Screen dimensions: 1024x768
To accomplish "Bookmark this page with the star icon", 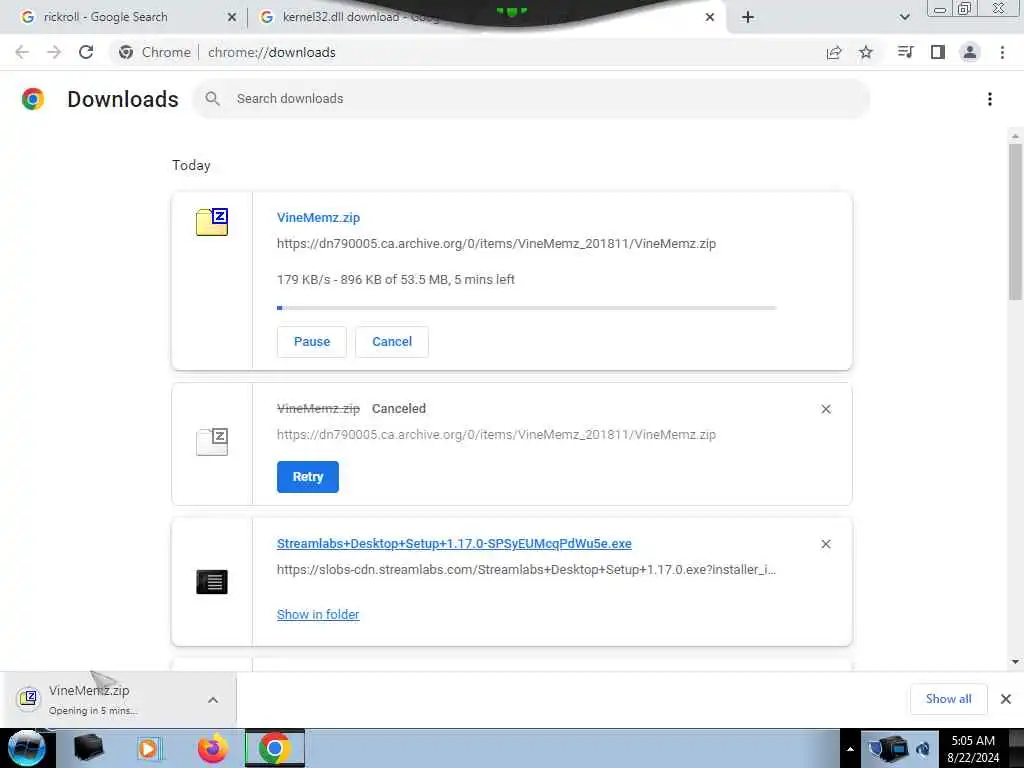I will point(866,52).
